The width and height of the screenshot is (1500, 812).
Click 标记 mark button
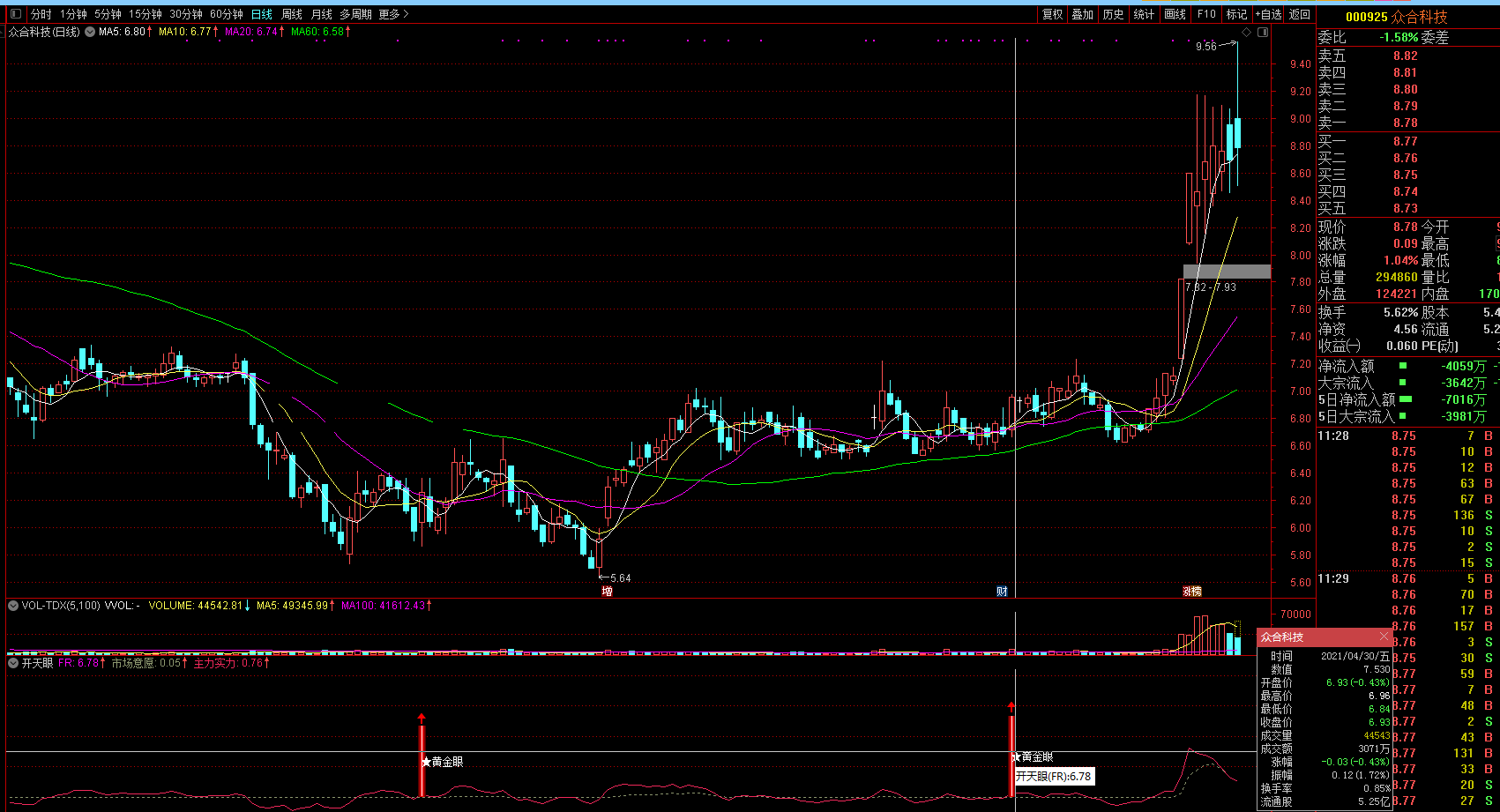click(1236, 14)
